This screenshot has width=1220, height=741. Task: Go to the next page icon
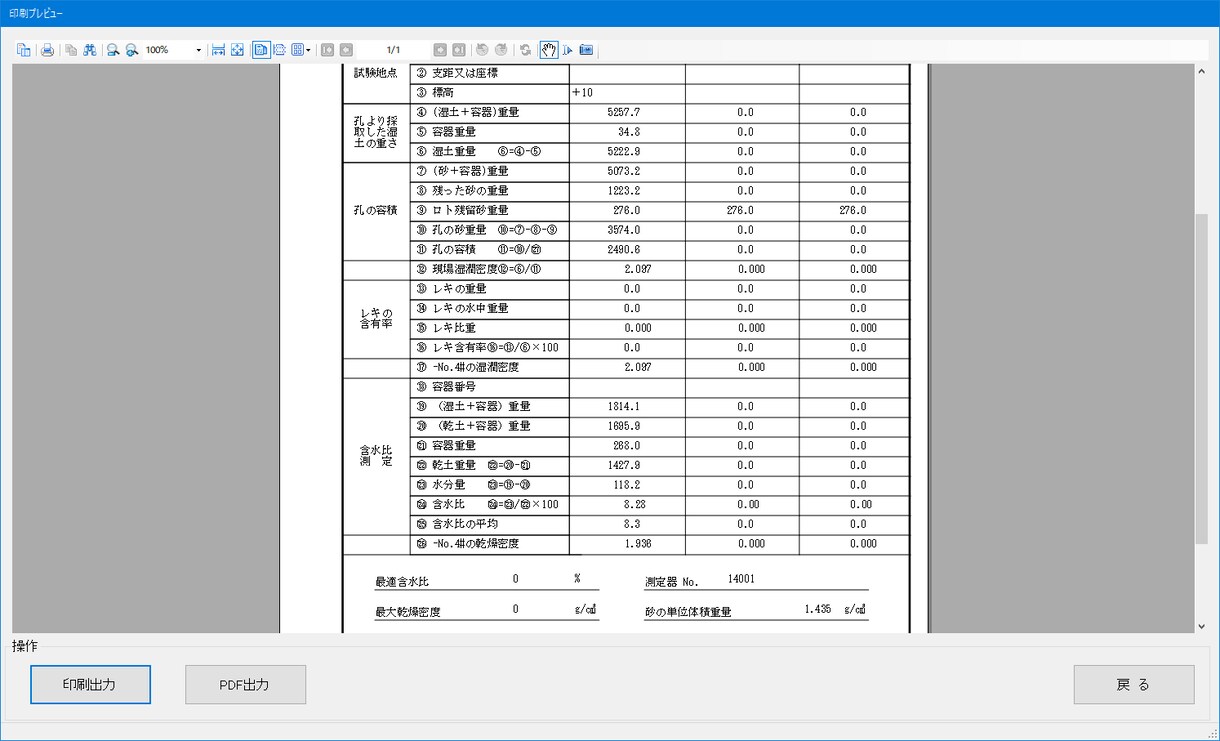[440, 50]
